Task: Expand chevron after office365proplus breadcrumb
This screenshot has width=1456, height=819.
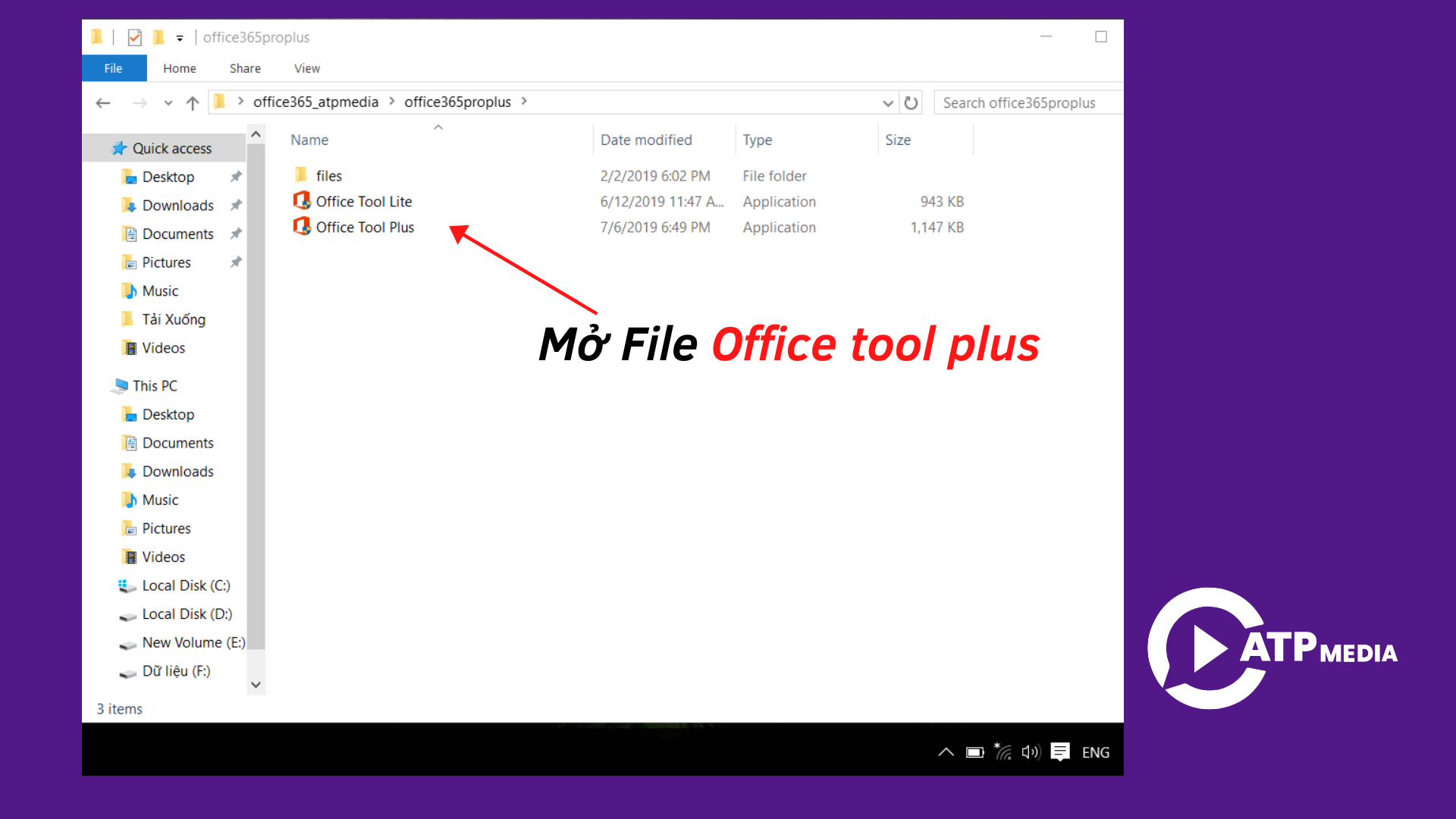Action: 524,102
